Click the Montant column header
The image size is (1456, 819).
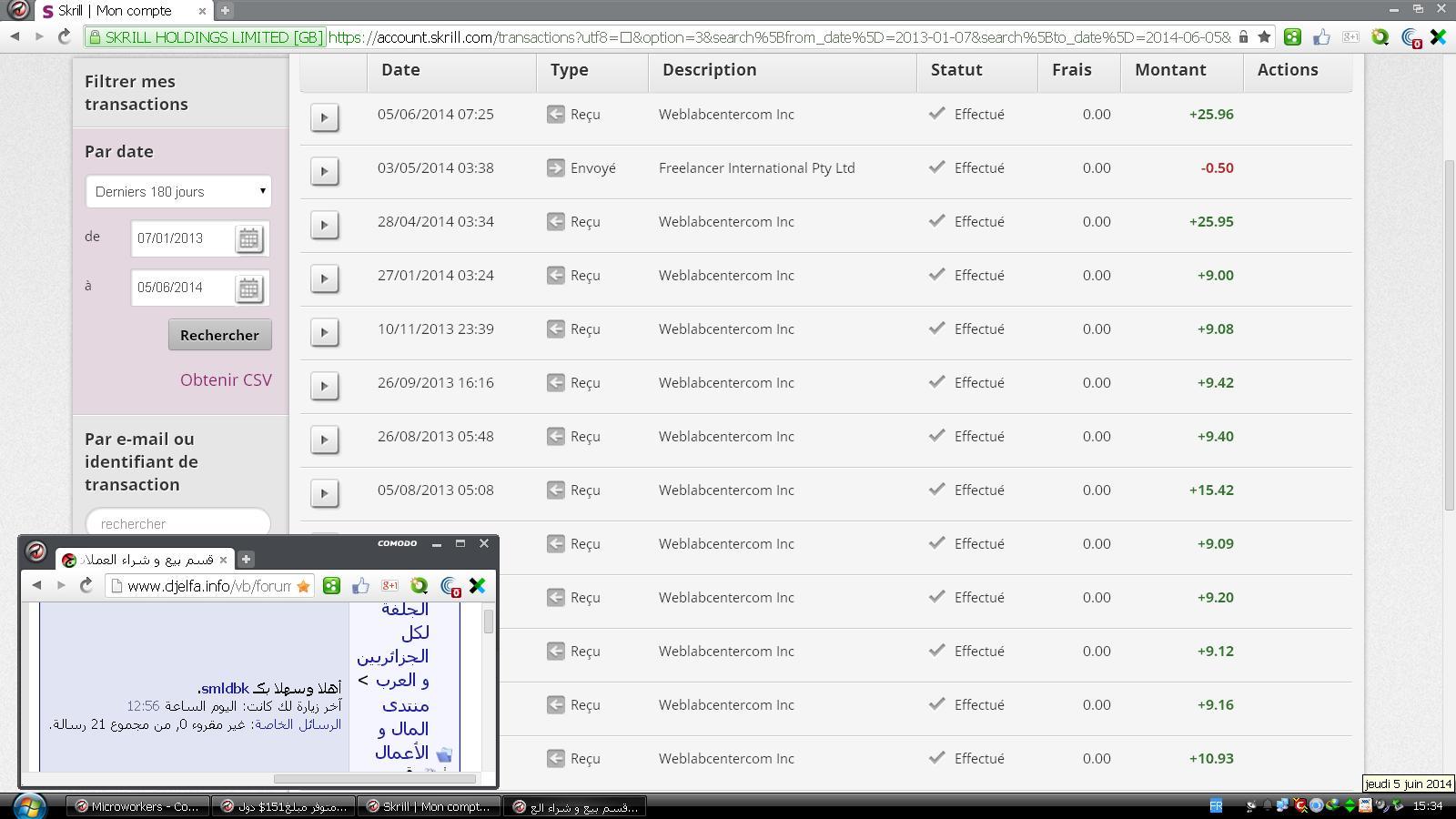(1170, 70)
